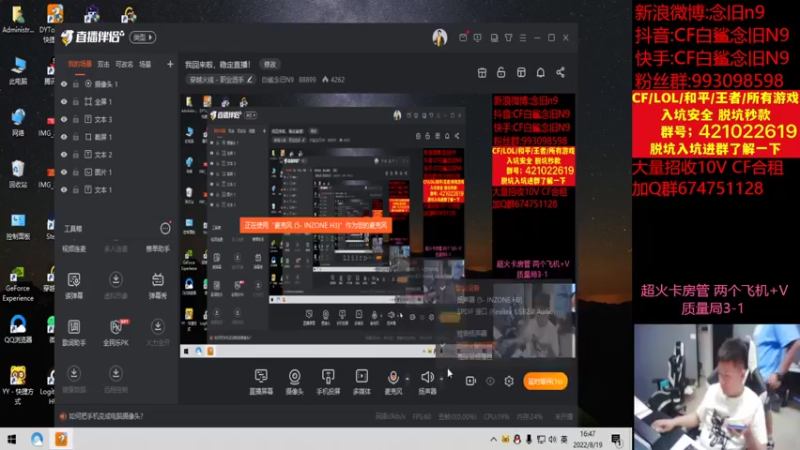Switch to the third scene tab
800x450 pixels.
(124, 64)
